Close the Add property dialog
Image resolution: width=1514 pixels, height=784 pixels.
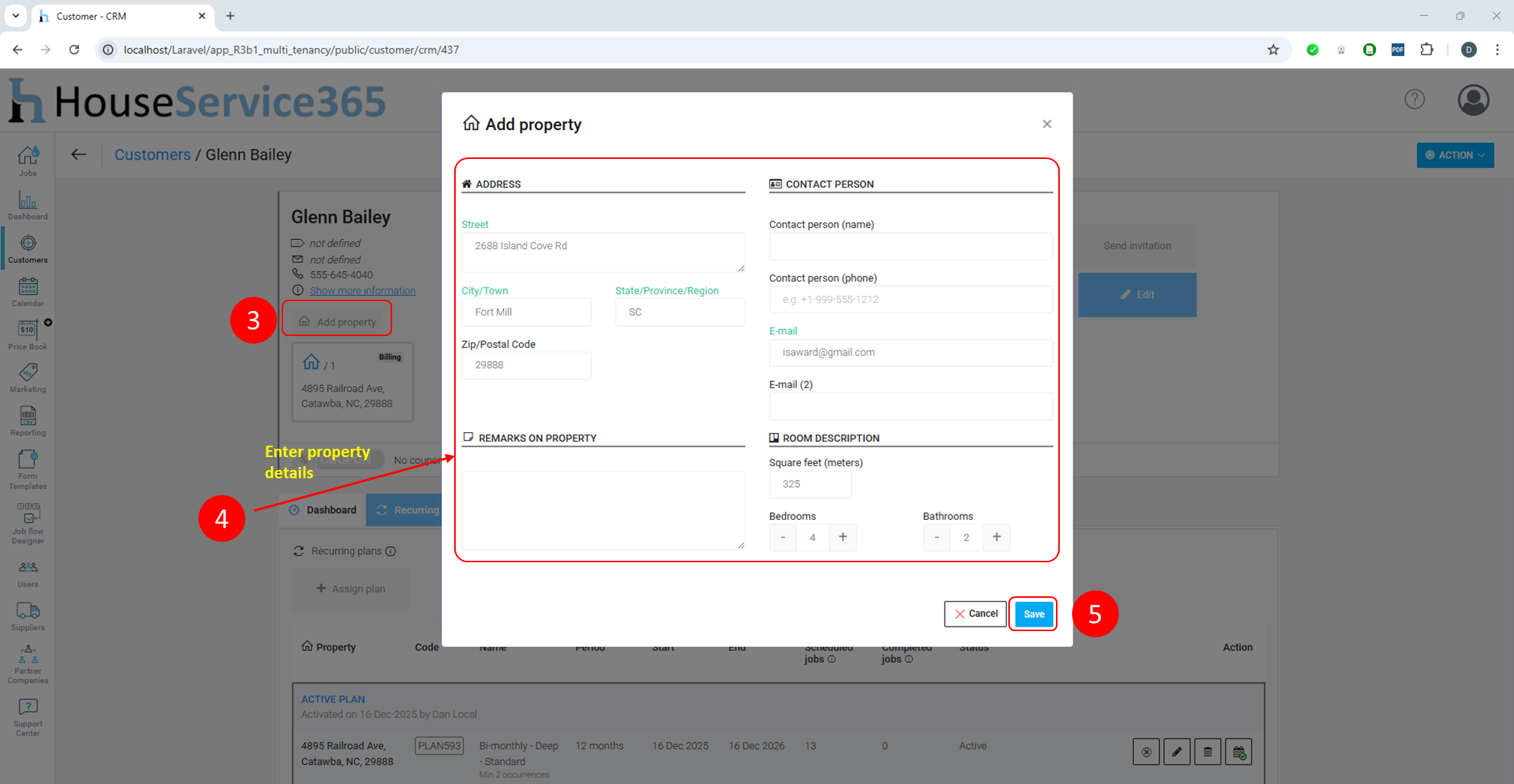click(x=1047, y=124)
